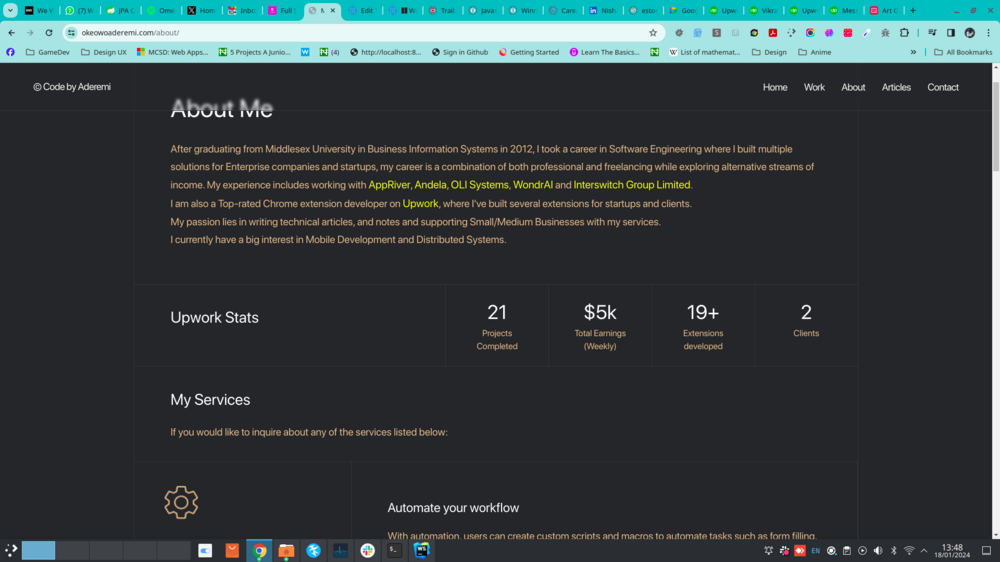Click the system monitor taskbar icon

[x=341, y=550]
